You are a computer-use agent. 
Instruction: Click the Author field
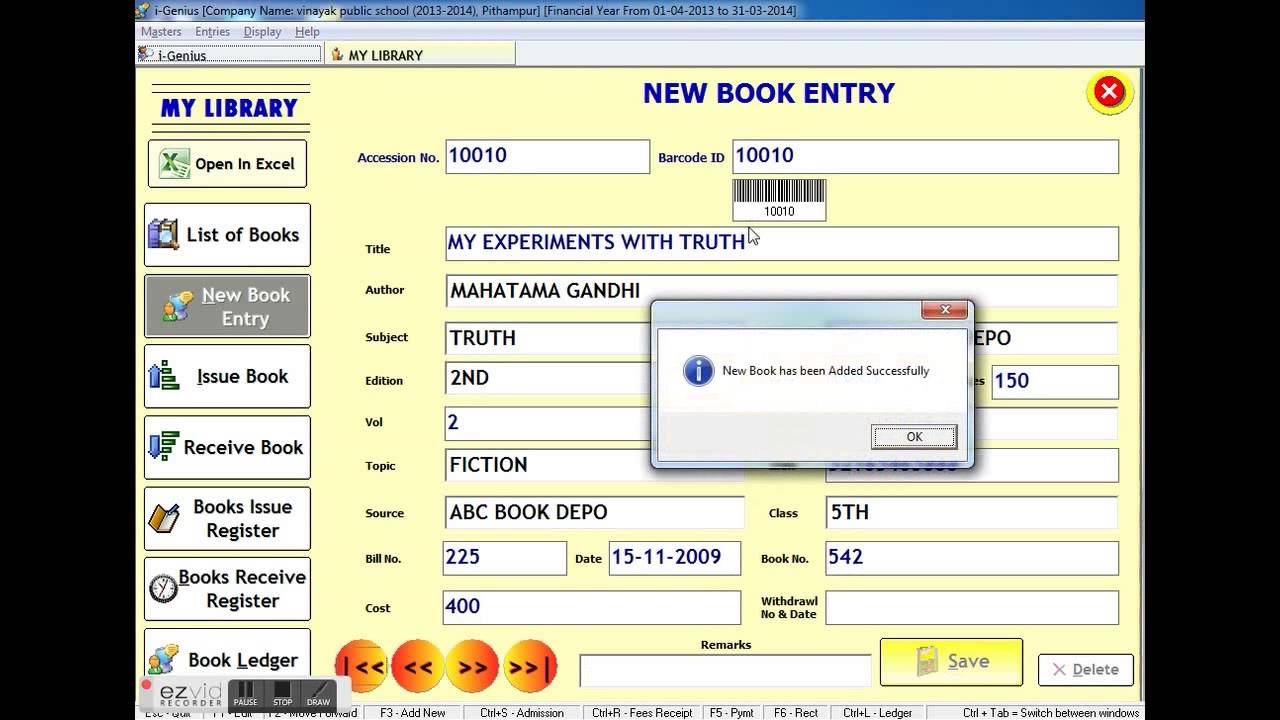click(x=781, y=291)
